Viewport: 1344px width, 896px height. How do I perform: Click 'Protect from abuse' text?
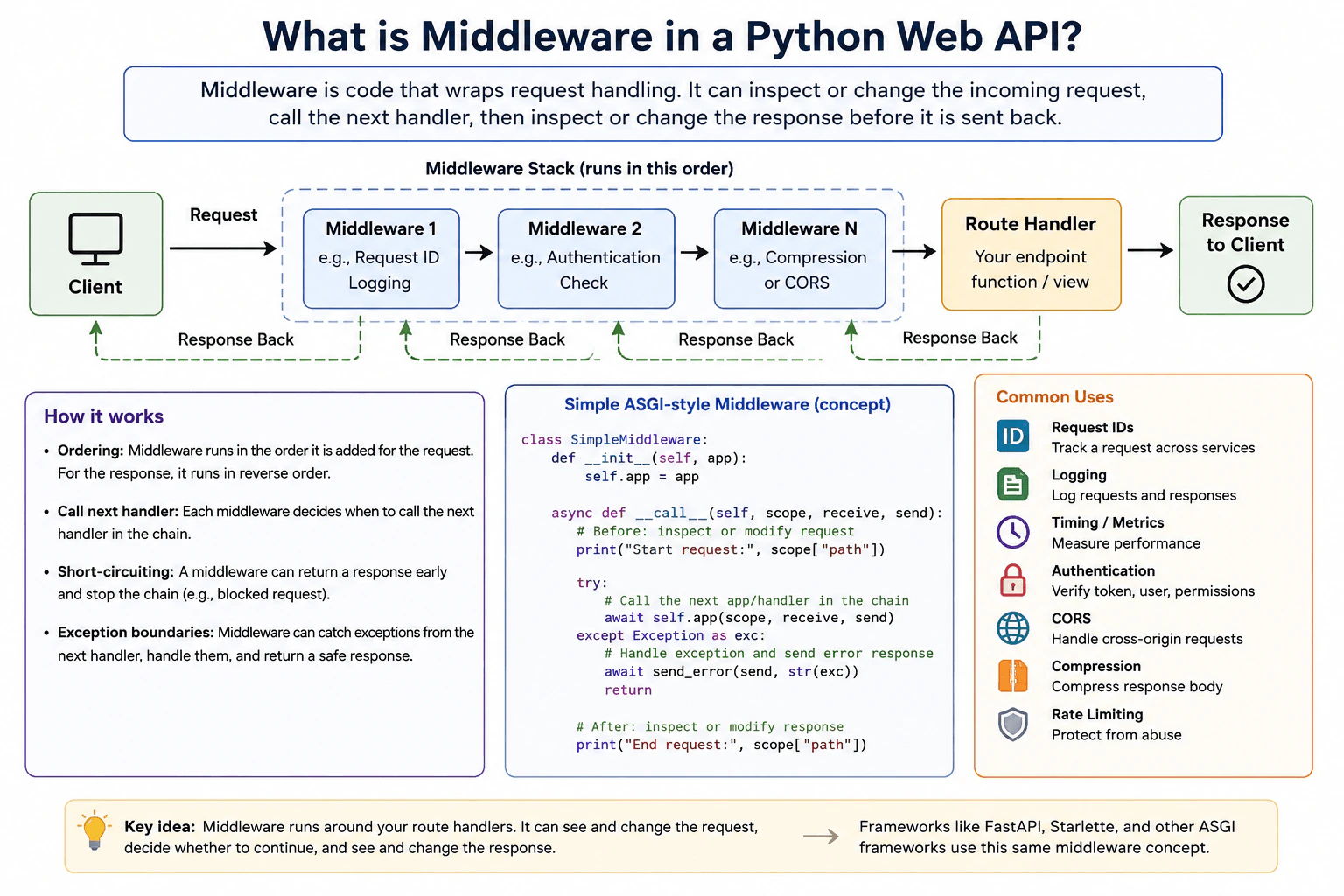pyautogui.click(x=1116, y=735)
